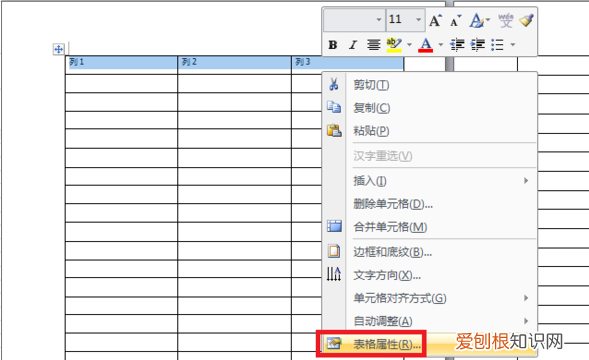This screenshot has height=360, width=589.
Task: Apply red font color
Action: point(426,45)
